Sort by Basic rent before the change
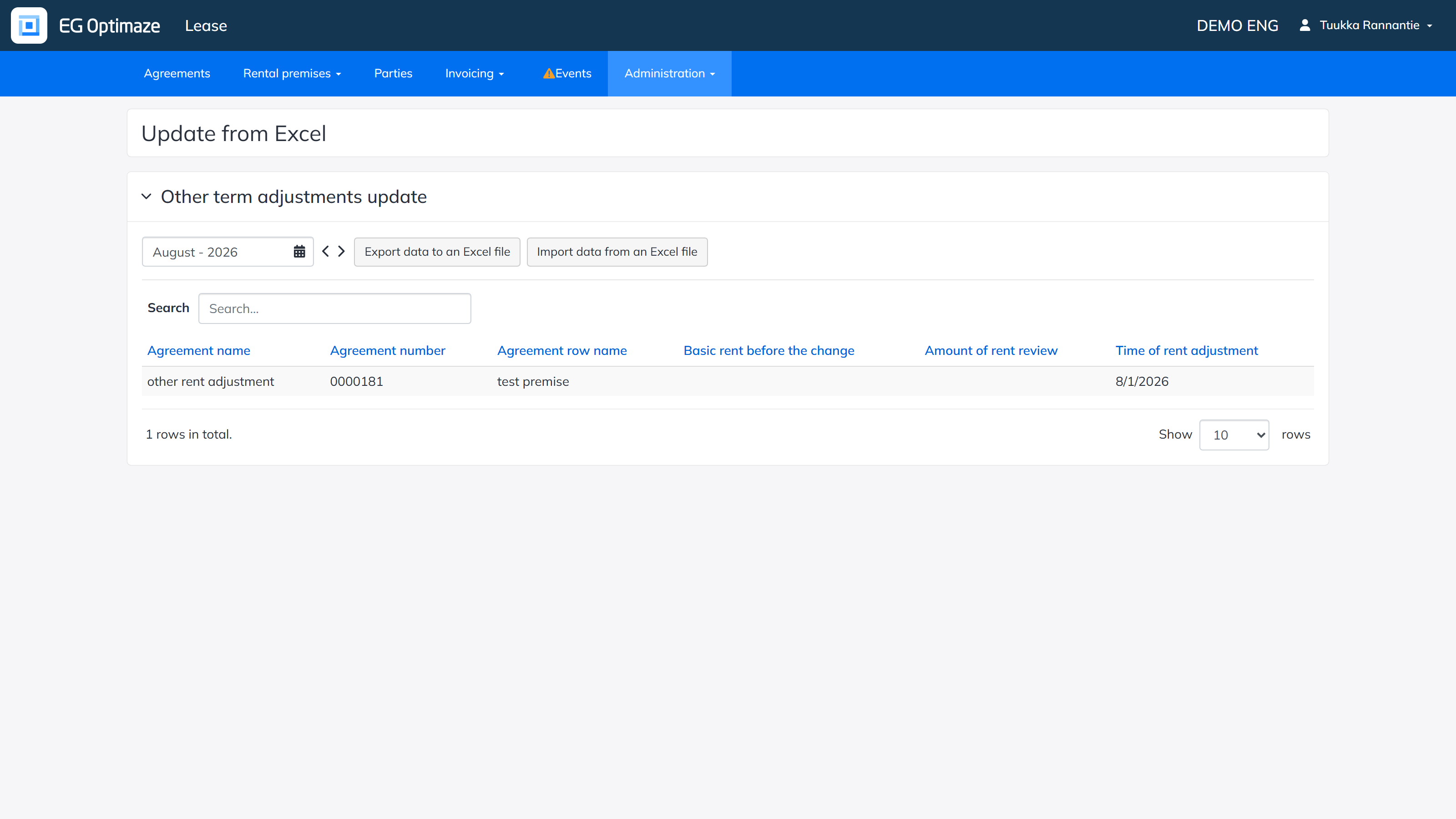1456x819 pixels. click(x=768, y=350)
